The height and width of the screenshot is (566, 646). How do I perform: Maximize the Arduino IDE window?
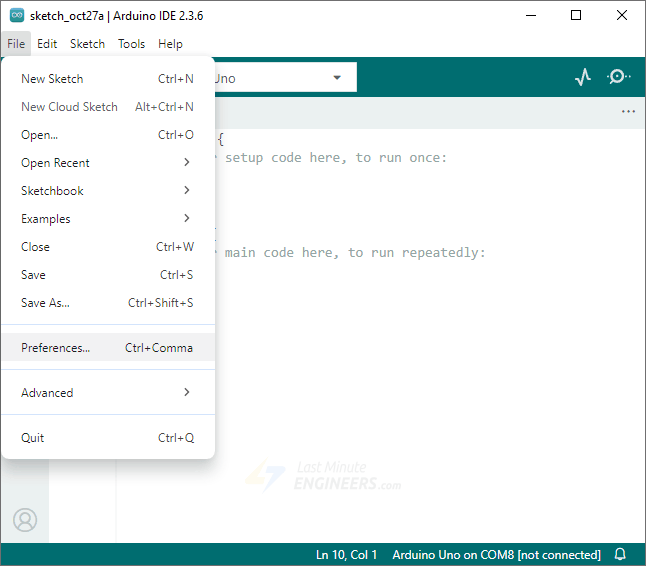[576, 16]
